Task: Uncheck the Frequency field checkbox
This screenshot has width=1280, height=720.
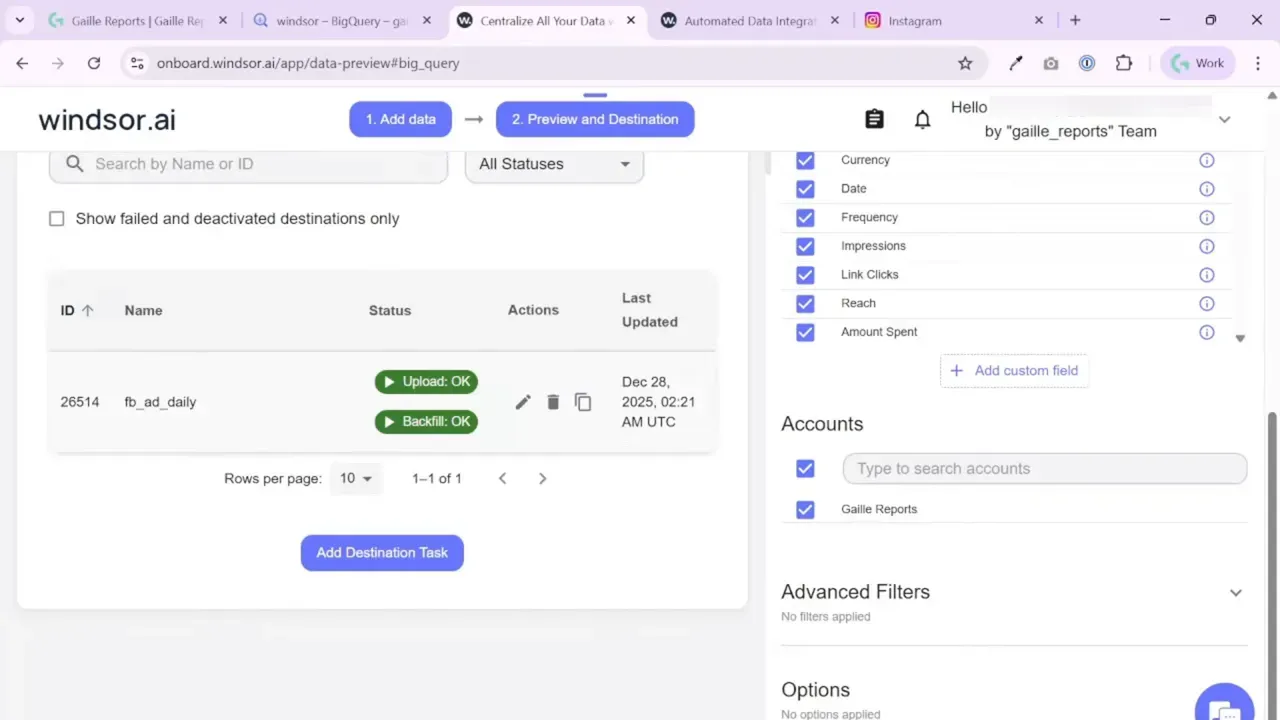Action: pyautogui.click(x=805, y=217)
